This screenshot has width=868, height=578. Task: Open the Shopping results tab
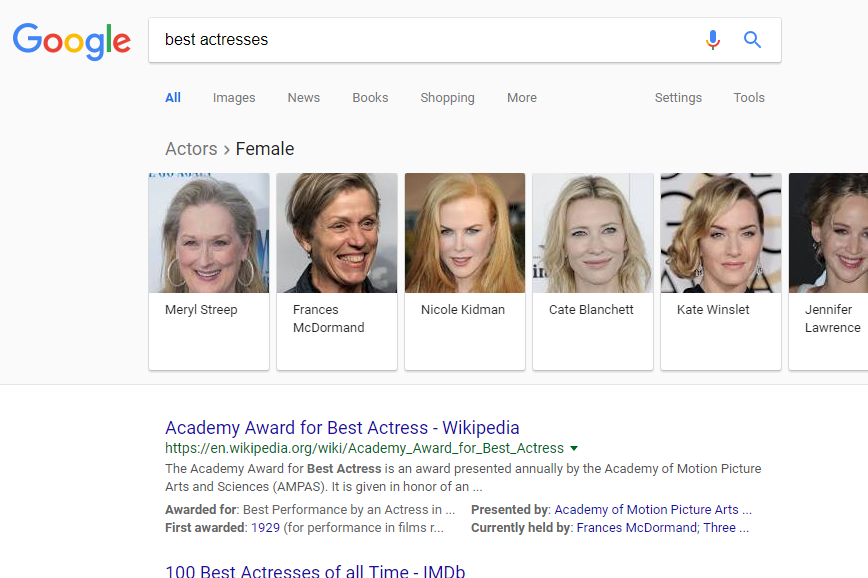point(447,97)
